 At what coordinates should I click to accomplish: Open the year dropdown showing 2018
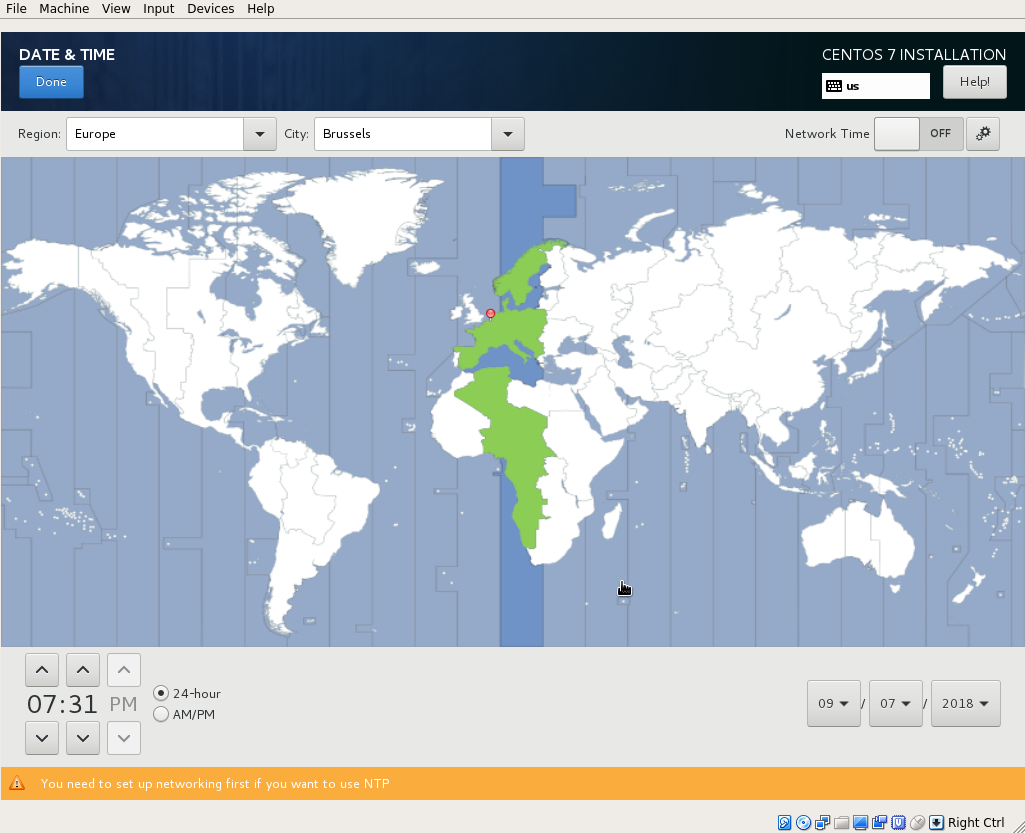(x=965, y=703)
